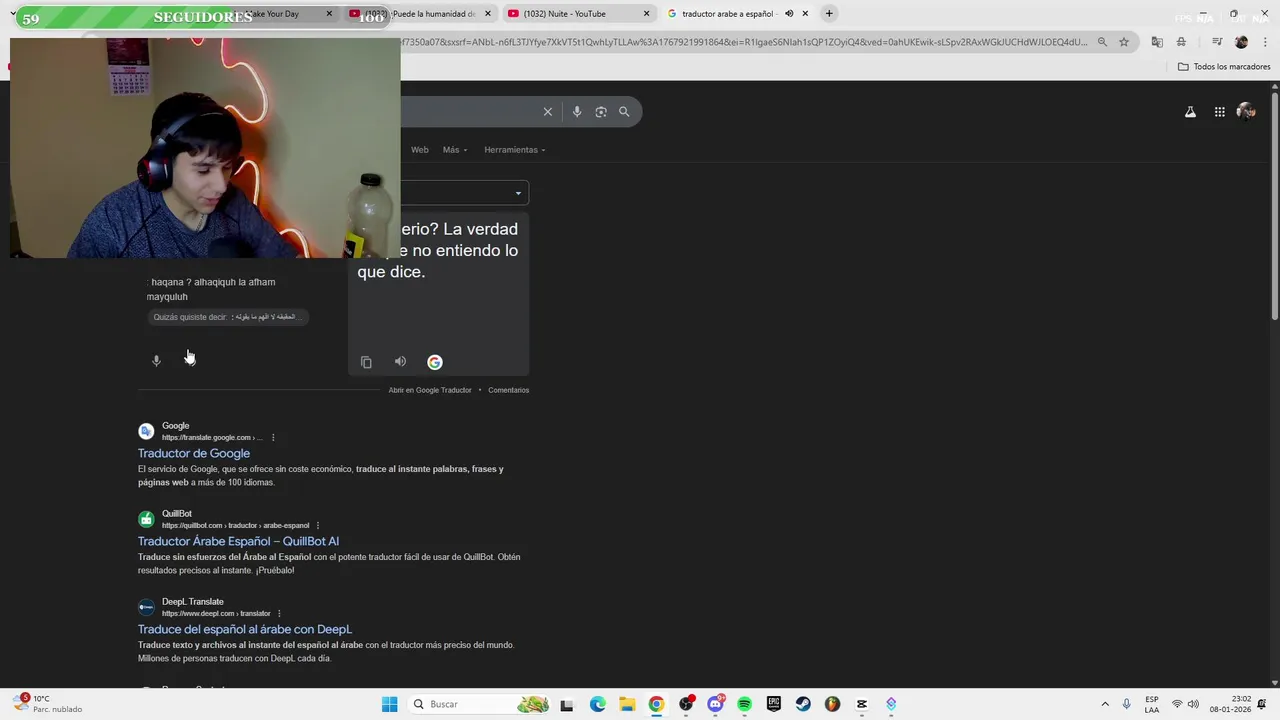The width and height of the screenshot is (1280, 720).
Task: Open Todos los marcadores folder
Action: coord(1224,67)
